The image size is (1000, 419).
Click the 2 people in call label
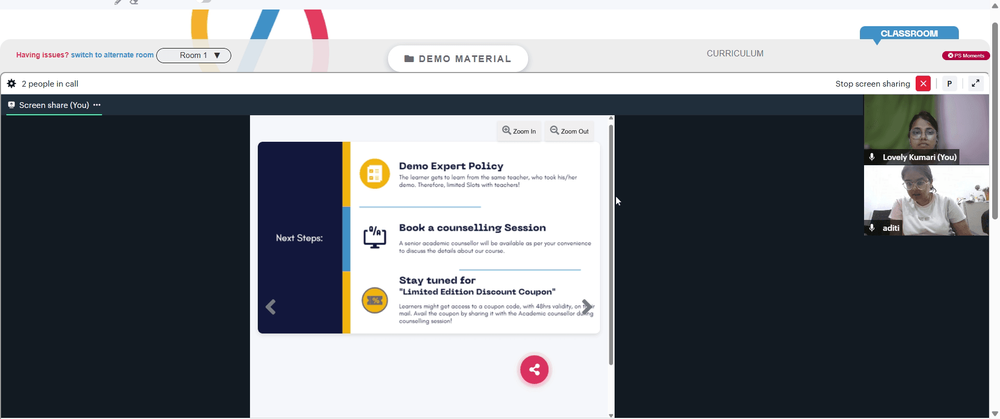pos(50,84)
